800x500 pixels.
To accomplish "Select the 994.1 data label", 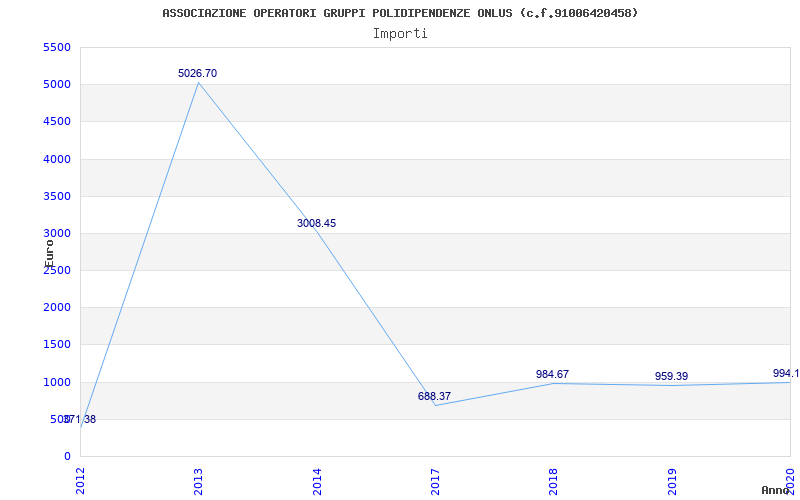I will click(786, 373).
